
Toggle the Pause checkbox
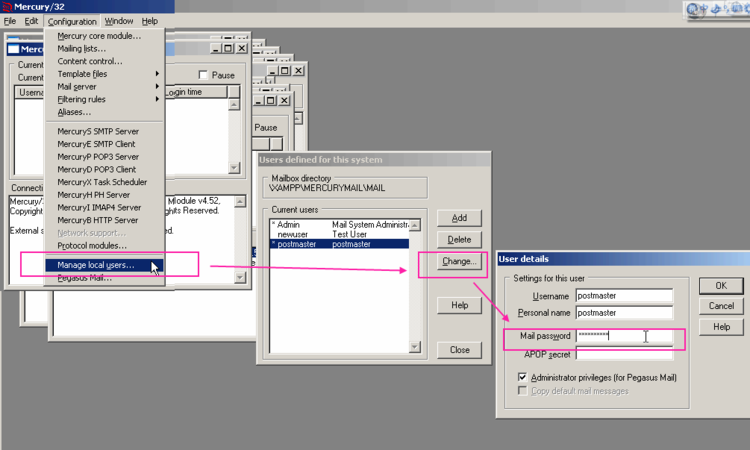point(204,75)
